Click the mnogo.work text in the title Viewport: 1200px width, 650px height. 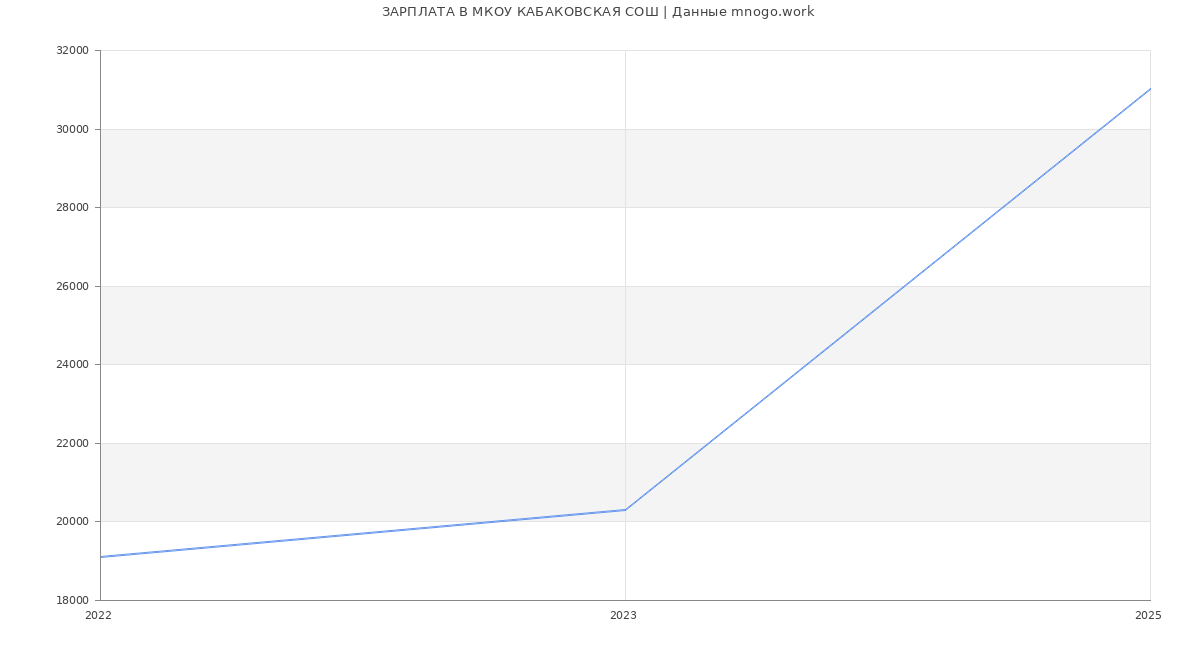pos(772,12)
